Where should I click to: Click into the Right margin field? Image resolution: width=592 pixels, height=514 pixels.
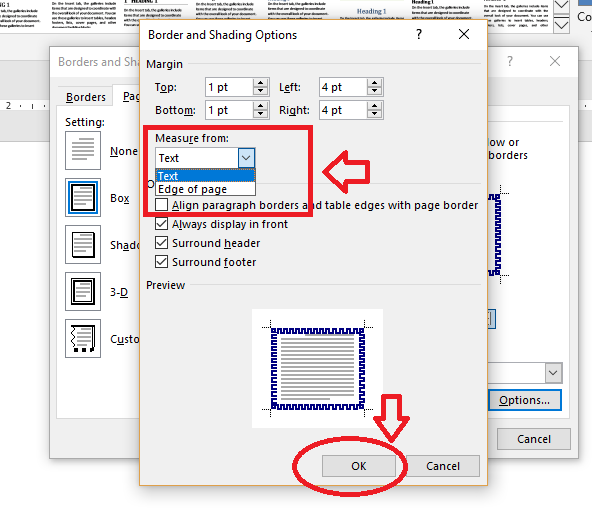344,110
